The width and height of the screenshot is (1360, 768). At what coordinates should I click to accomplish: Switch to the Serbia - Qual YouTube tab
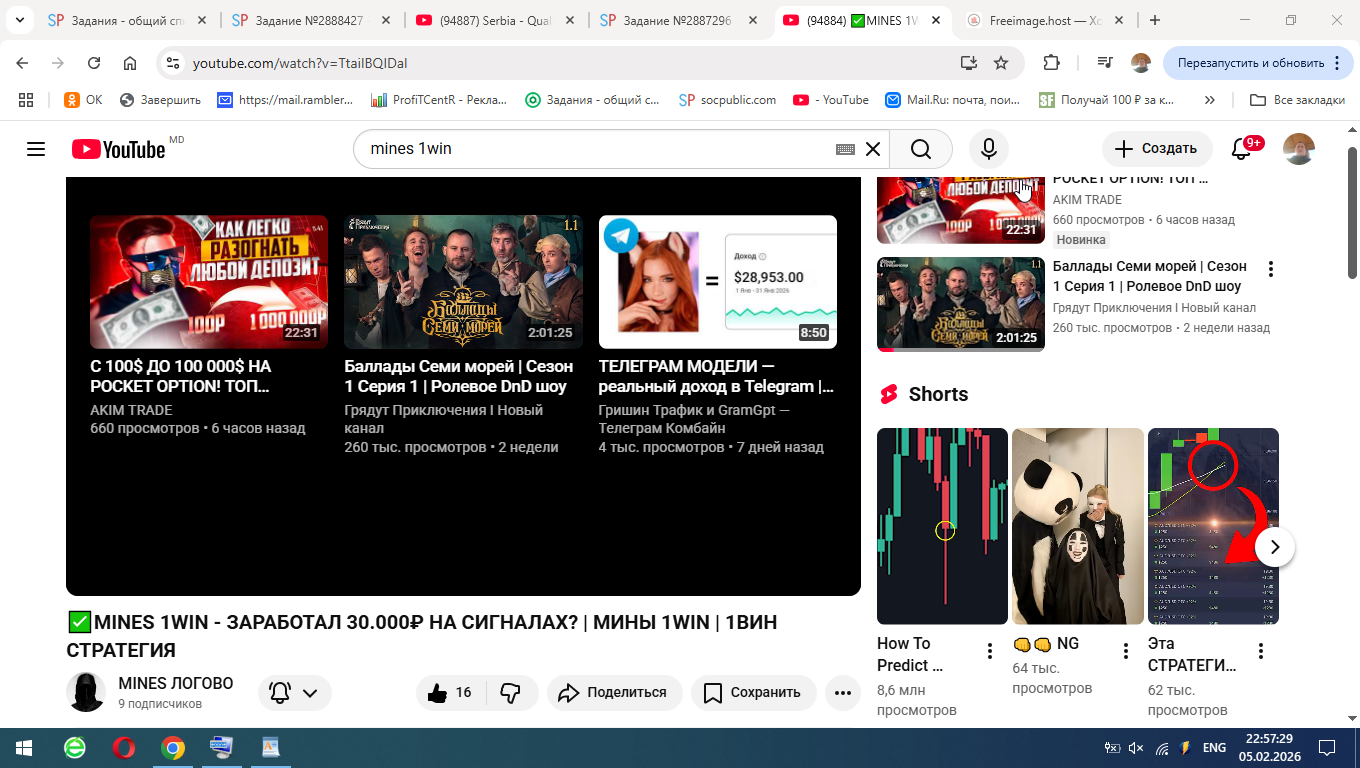tap(495, 20)
